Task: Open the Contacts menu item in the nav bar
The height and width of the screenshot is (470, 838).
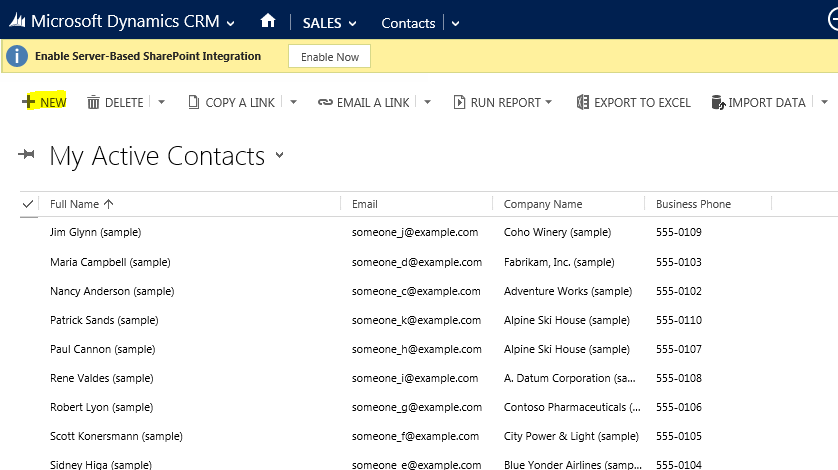Action: (408, 23)
